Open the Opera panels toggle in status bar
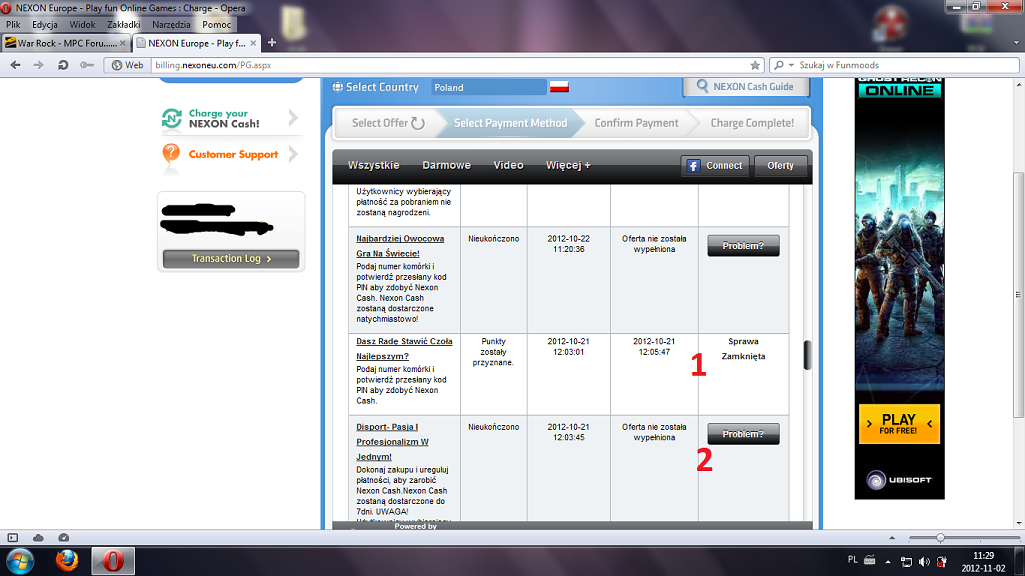The width and height of the screenshot is (1025, 576). click(12, 537)
